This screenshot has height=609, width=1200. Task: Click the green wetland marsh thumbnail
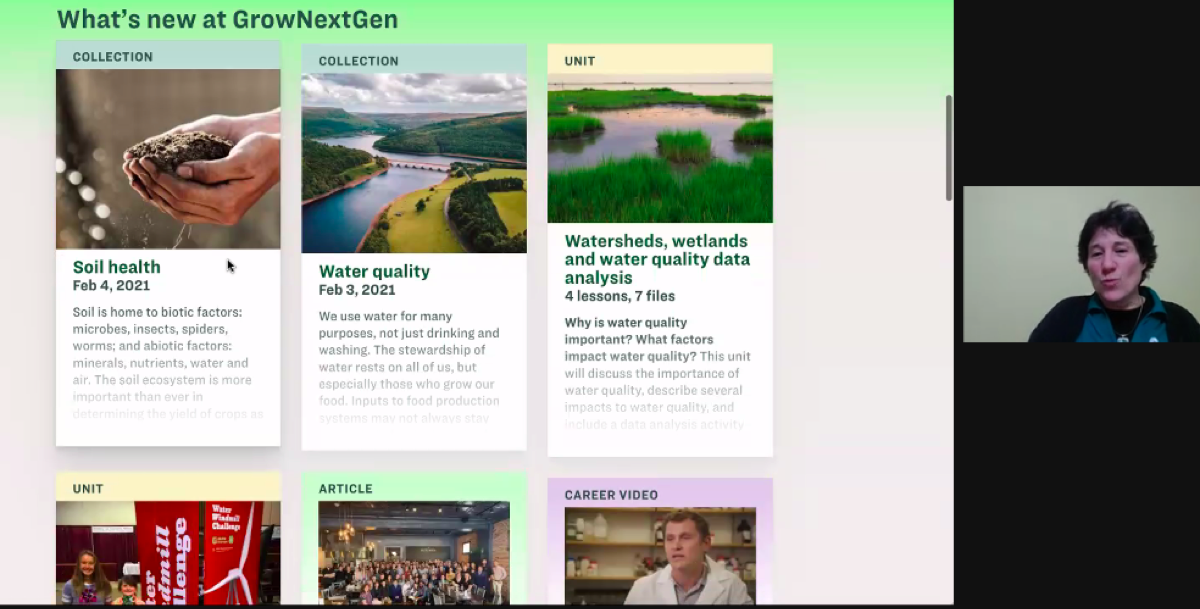[660, 146]
